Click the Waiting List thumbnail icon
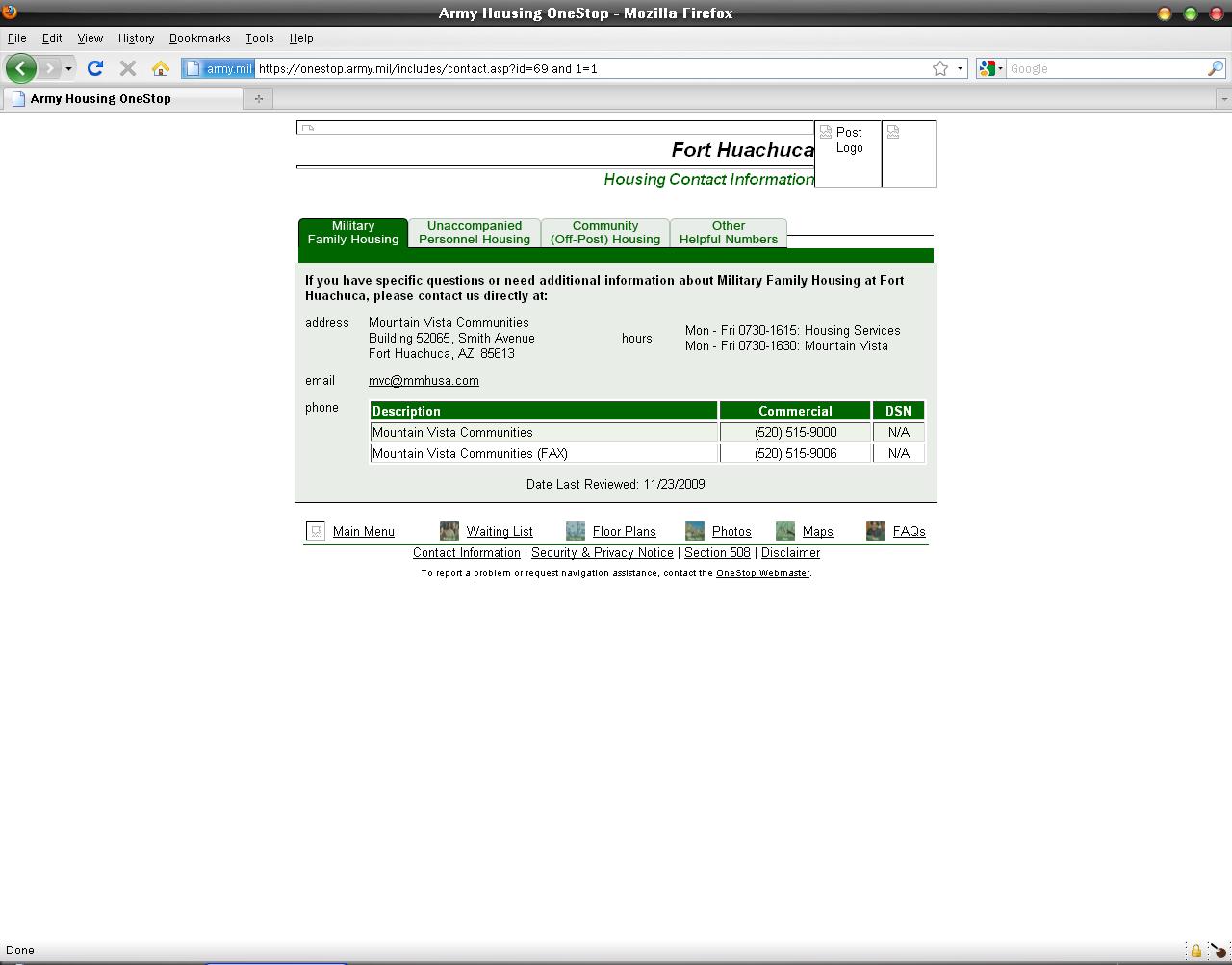Image resolution: width=1232 pixels, height=965 pixels. click(x=449, y=531)
